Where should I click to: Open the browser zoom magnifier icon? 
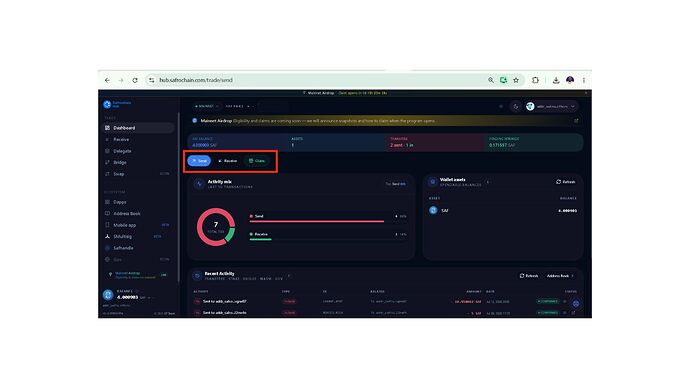pos(491,80)
